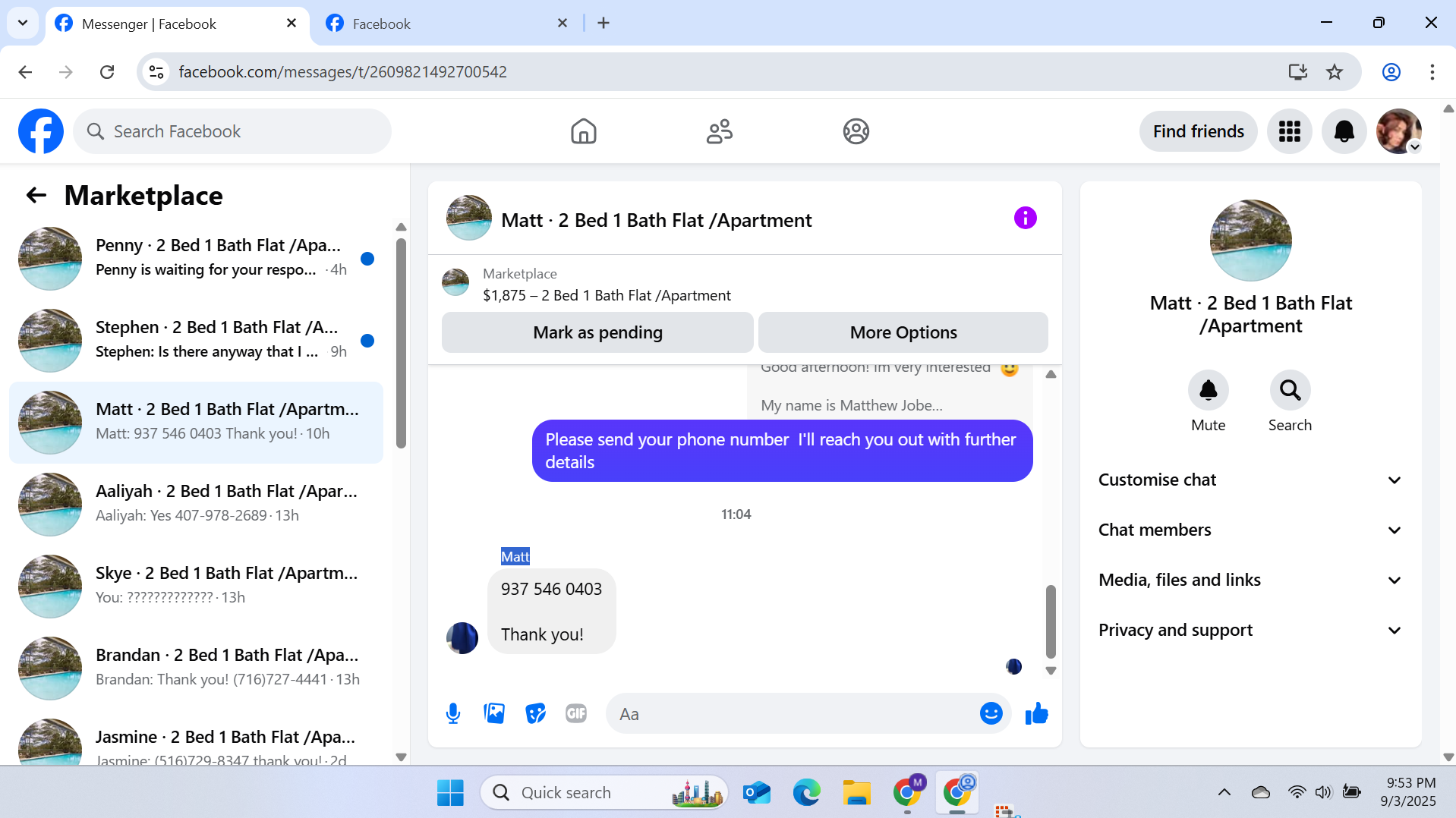Open File Explorer from the taskbar
The image size is (1456, 818).
coord(856,792)
